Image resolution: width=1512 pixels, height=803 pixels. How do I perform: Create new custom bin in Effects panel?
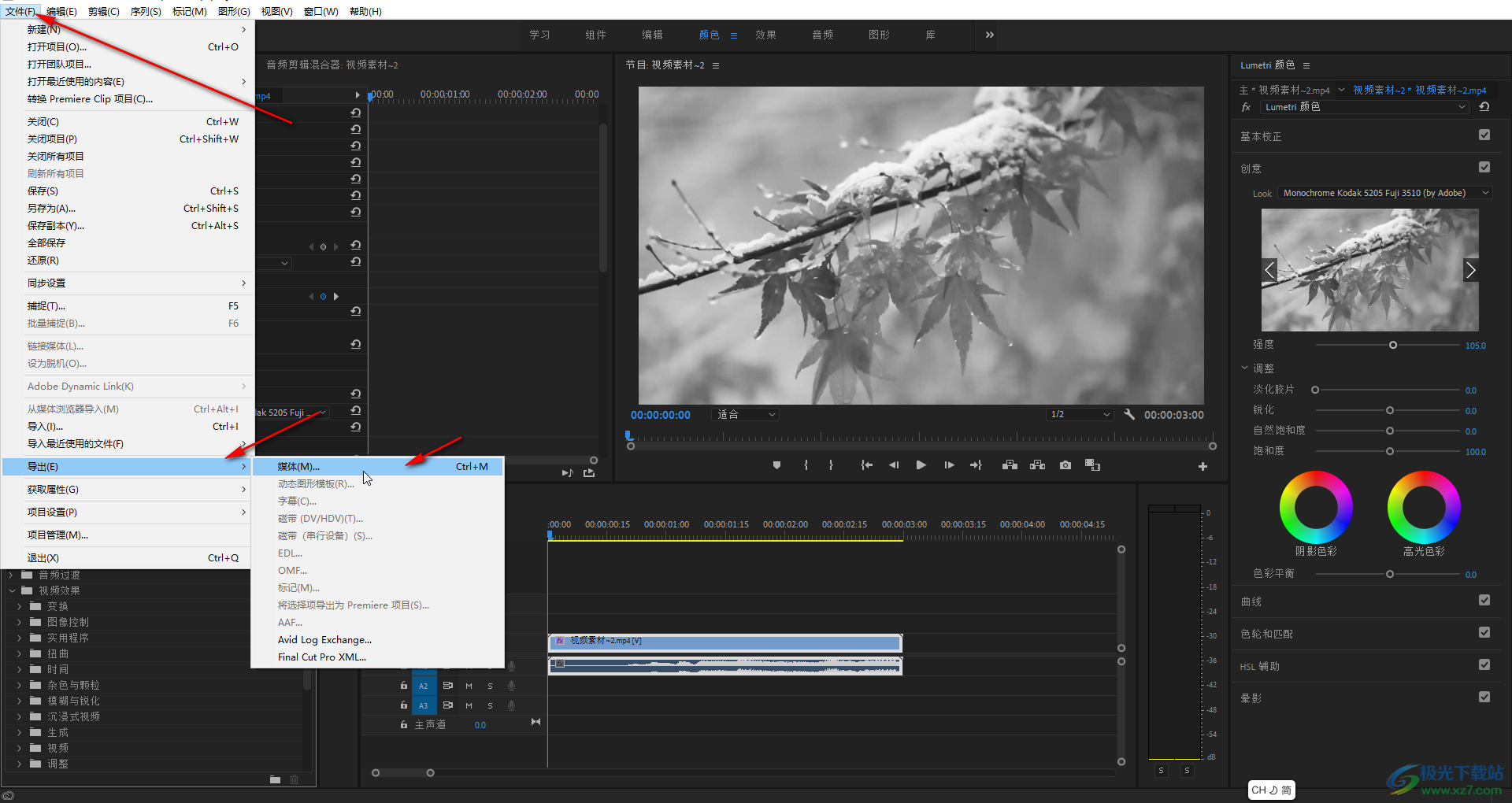[275, 779]
